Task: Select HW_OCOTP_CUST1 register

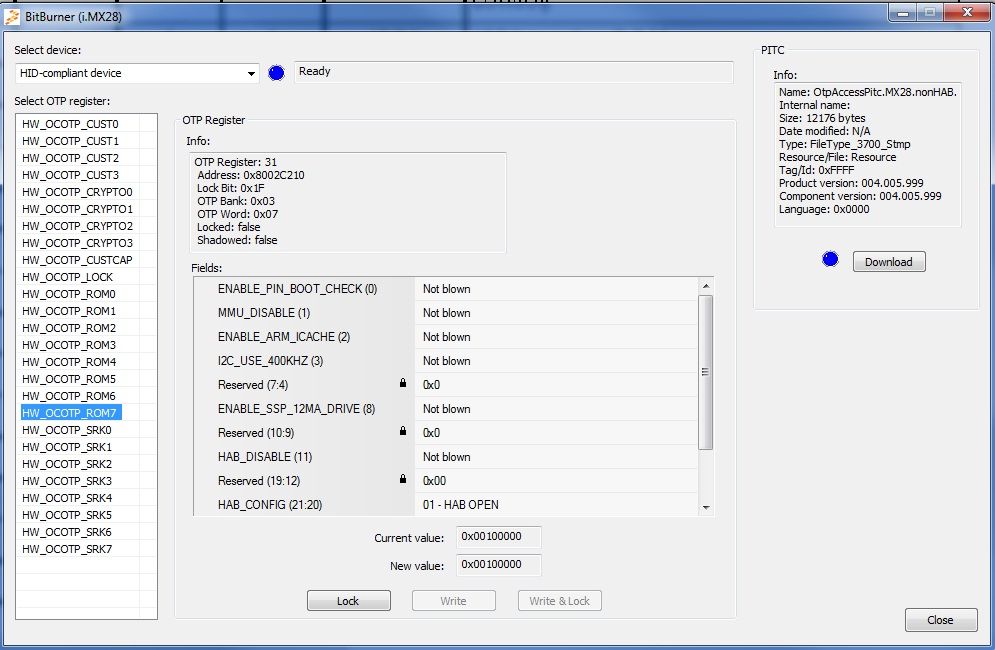Action: click(70, 141)
